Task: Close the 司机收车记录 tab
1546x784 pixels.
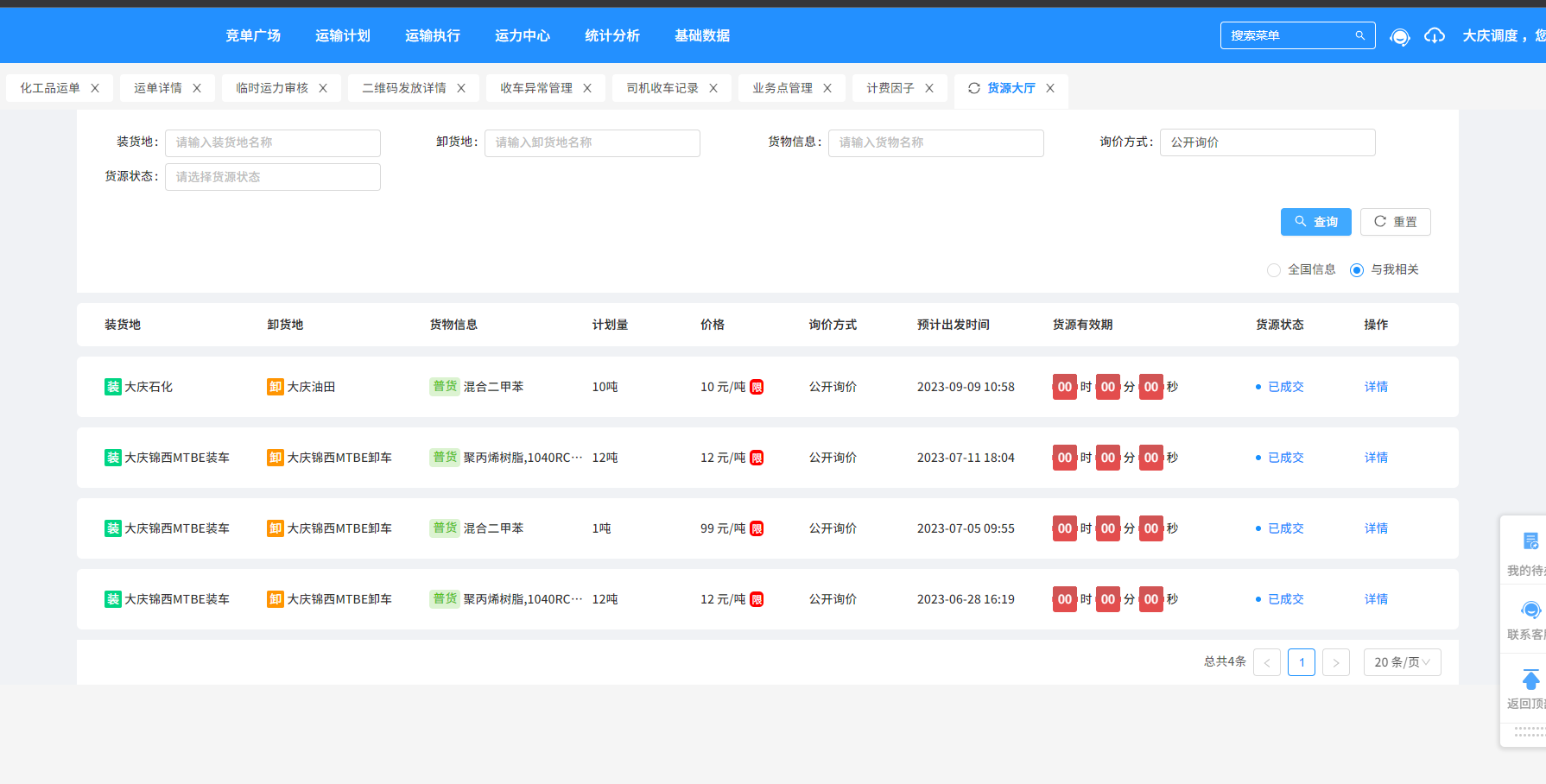Action: tap(713, 88)
